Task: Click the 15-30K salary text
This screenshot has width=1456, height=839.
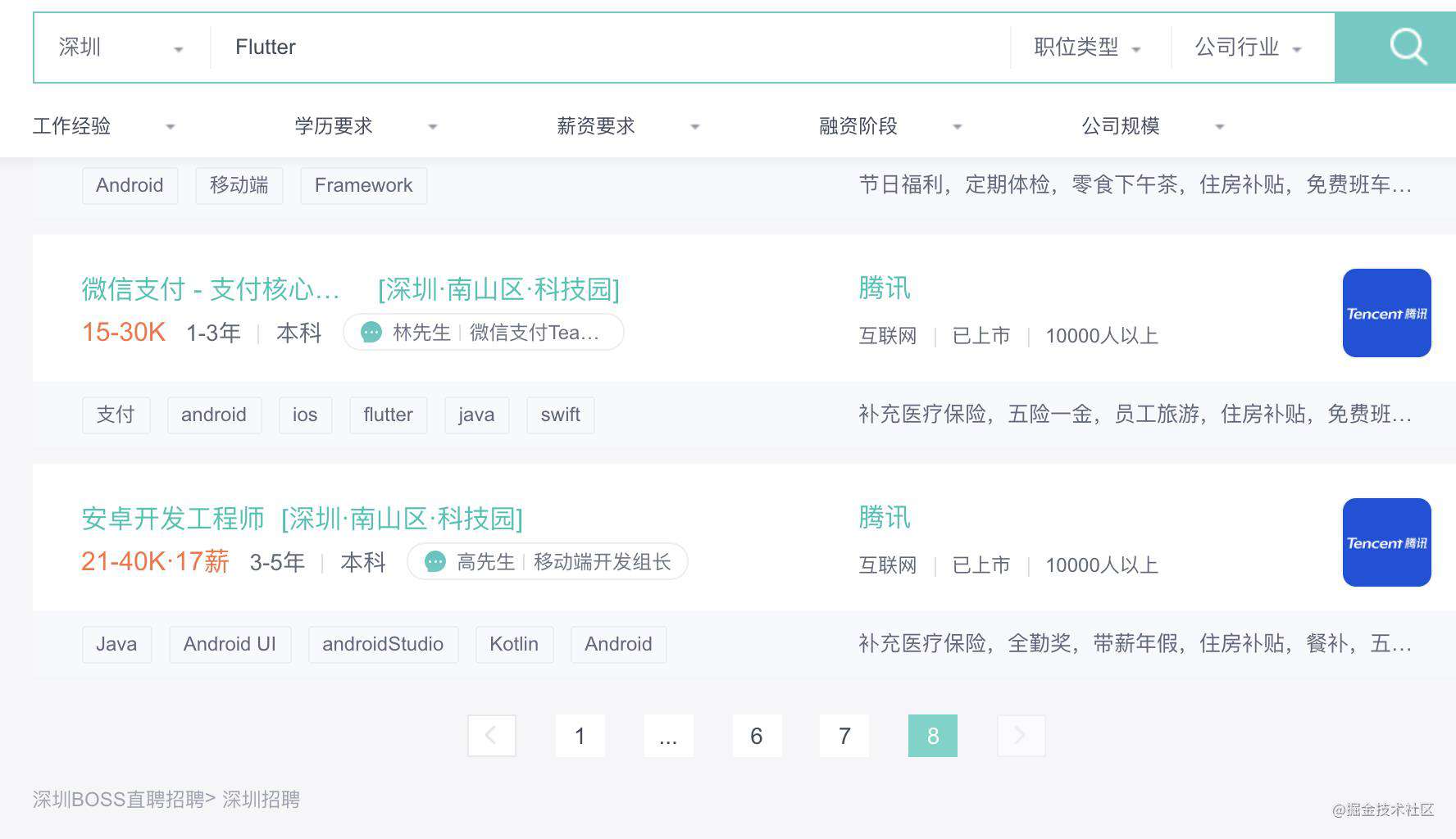Action: tap(124, 332)
